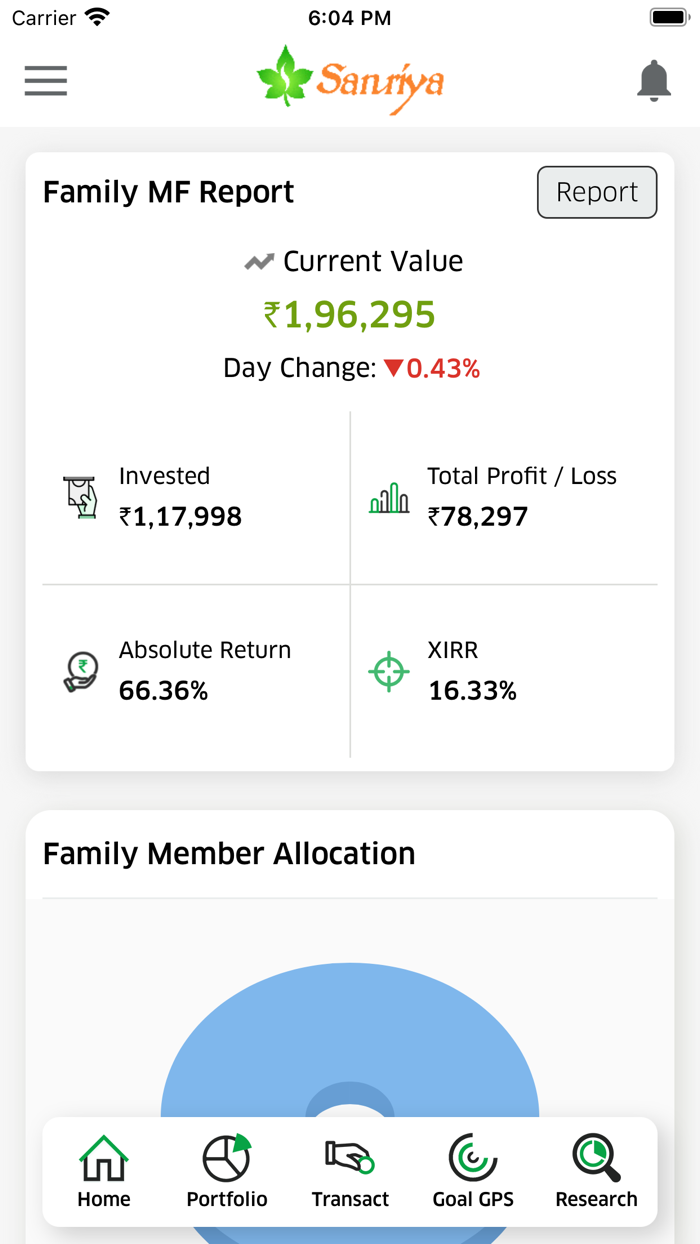Open Portfolio using the pie chart icon
The image size is (700, 1244).
click(x=226, y=1160)
